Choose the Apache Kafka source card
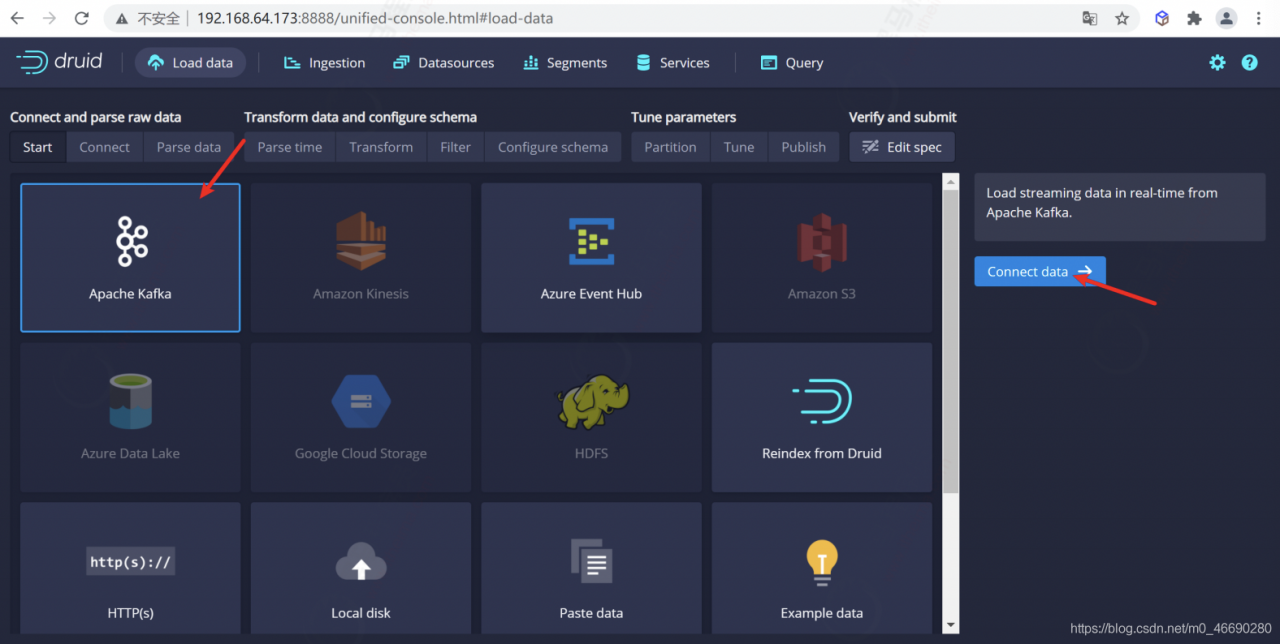1280x644 pixels. tap(130, 258)
